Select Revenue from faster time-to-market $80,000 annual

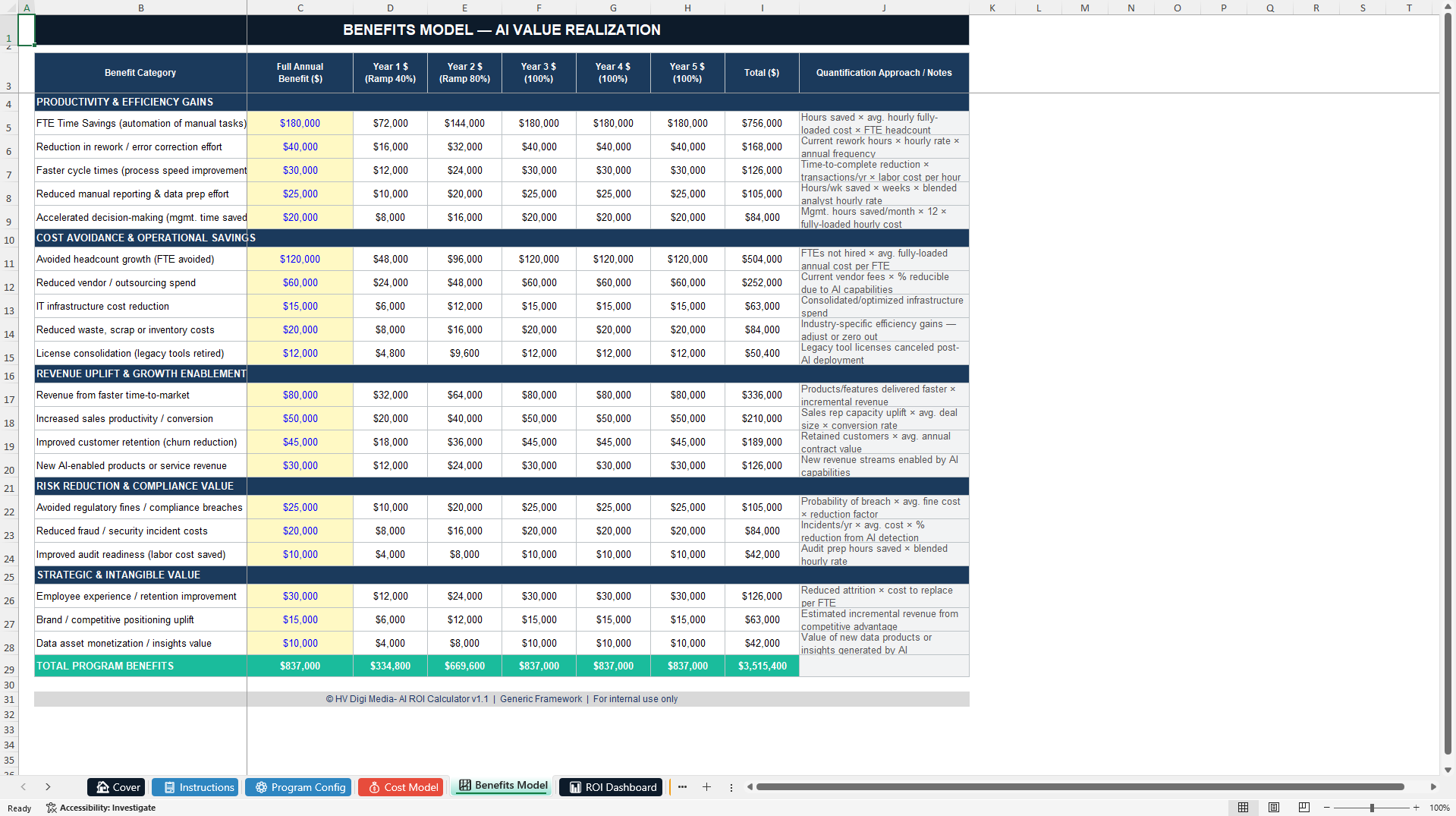coord(300,395)
